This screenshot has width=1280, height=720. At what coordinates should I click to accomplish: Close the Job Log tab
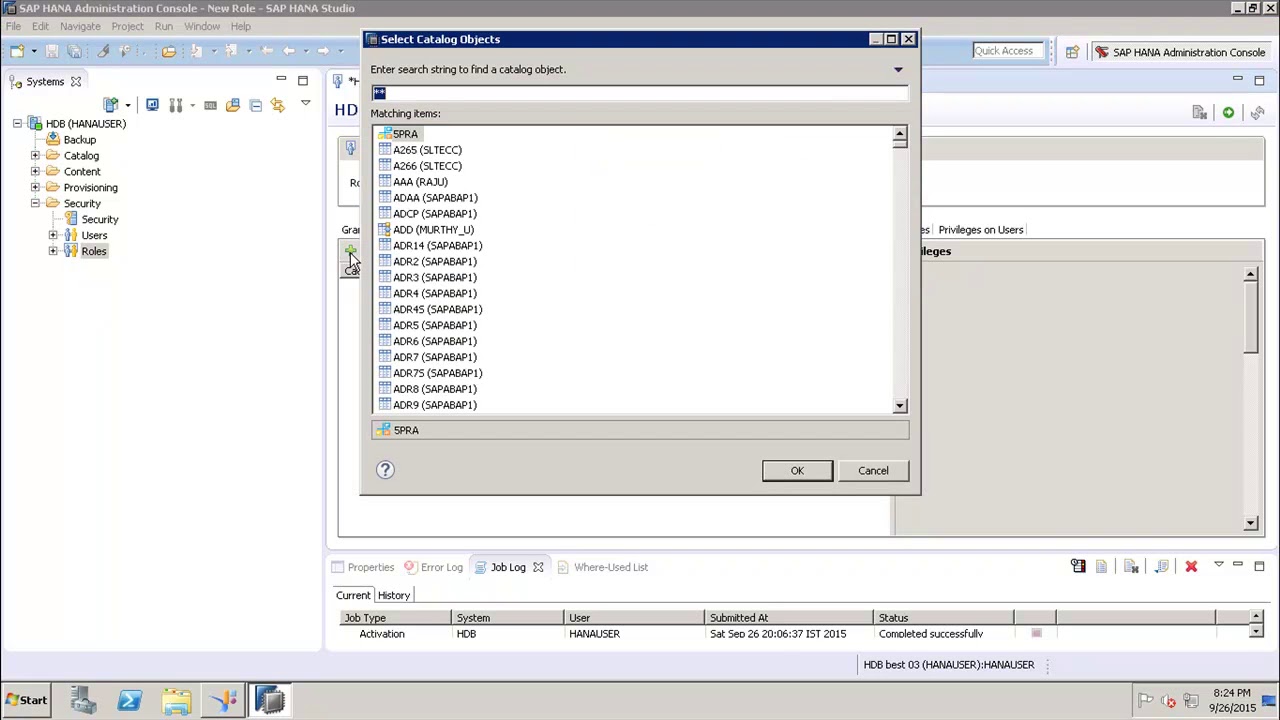538,567
